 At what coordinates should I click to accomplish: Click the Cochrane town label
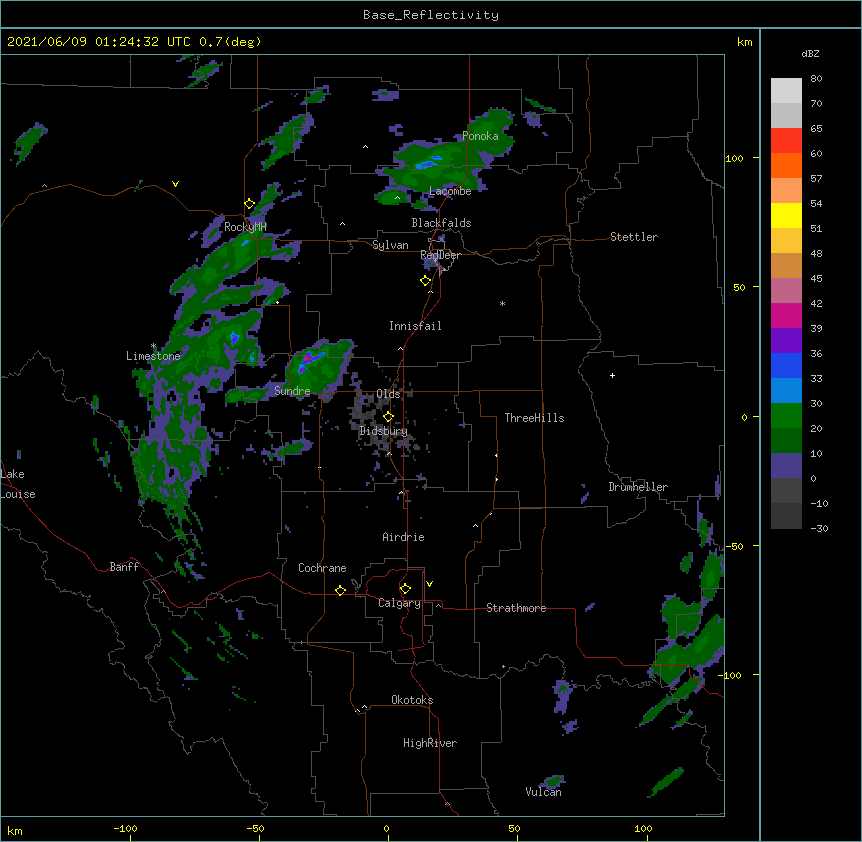tap(322, 568)
